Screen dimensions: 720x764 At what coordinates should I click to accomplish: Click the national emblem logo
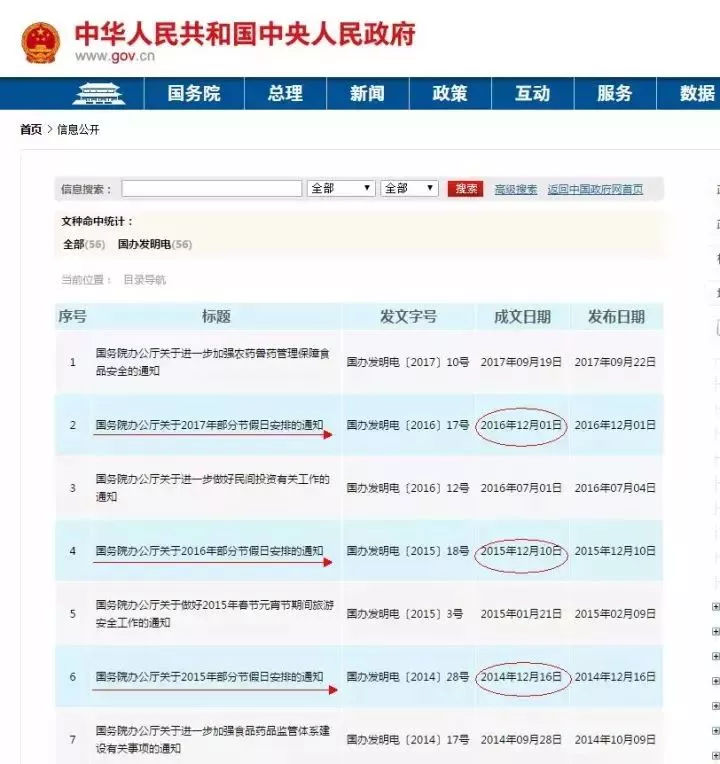tap(40, 40)
